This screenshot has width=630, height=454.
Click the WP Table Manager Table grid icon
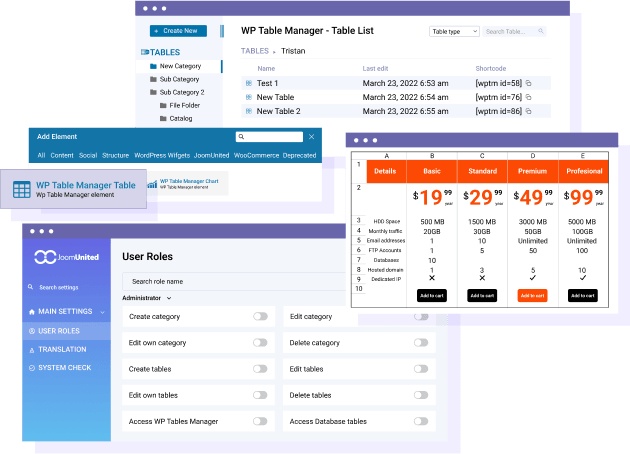click(22, 189)
